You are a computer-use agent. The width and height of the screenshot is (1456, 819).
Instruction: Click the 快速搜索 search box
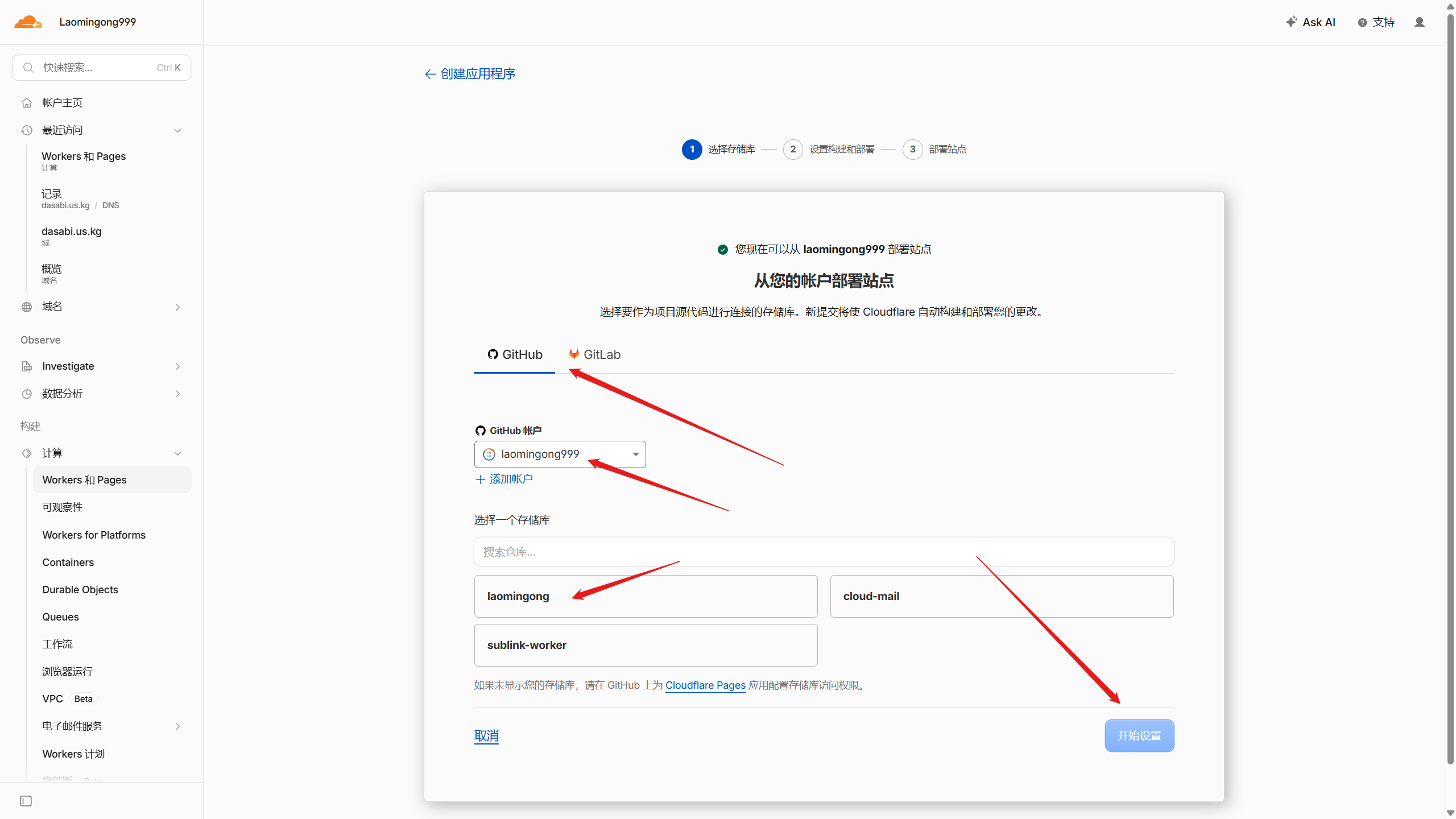[101, 68]
